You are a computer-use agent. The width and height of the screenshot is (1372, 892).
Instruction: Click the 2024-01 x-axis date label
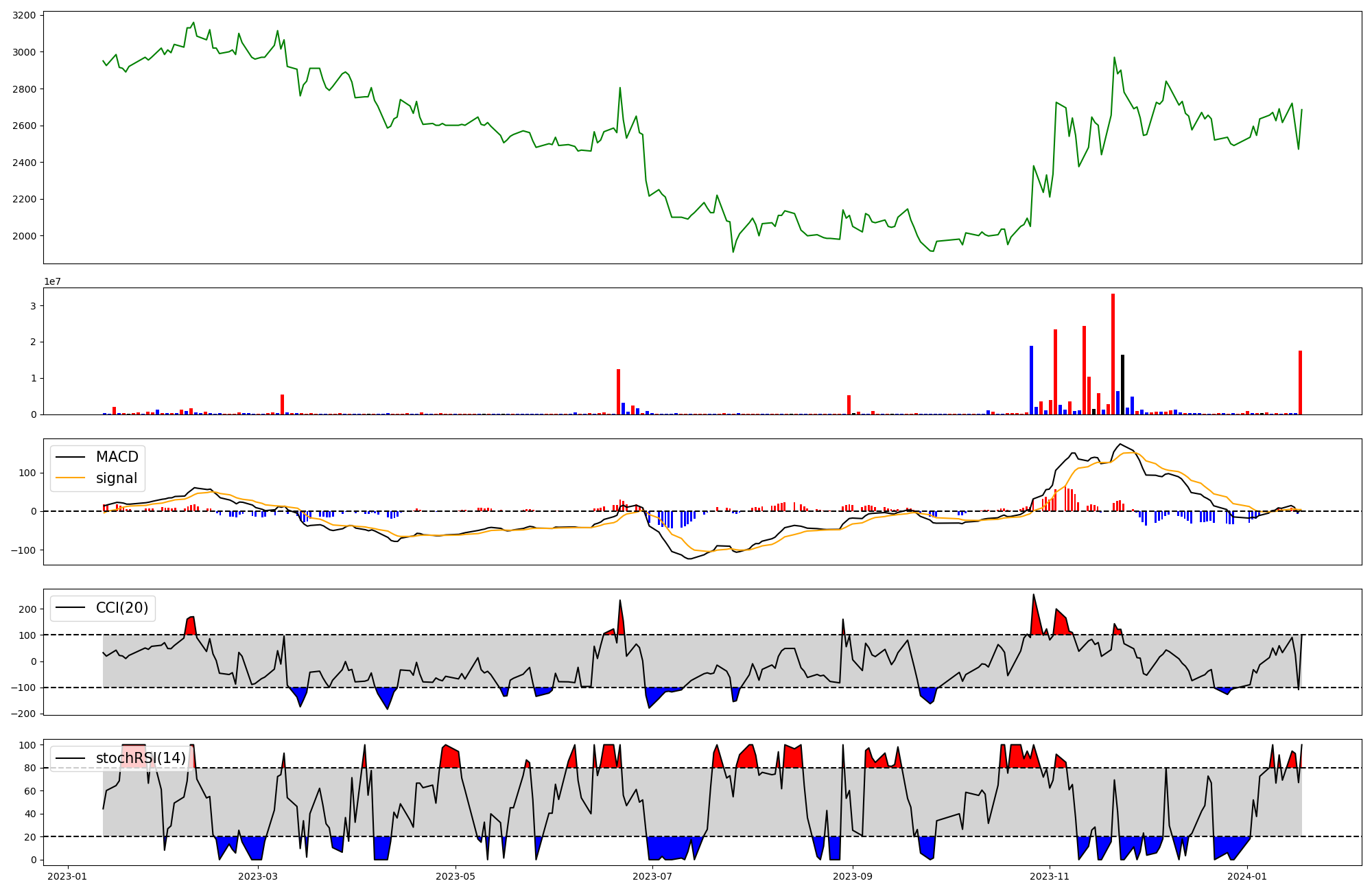[1246, 876]
